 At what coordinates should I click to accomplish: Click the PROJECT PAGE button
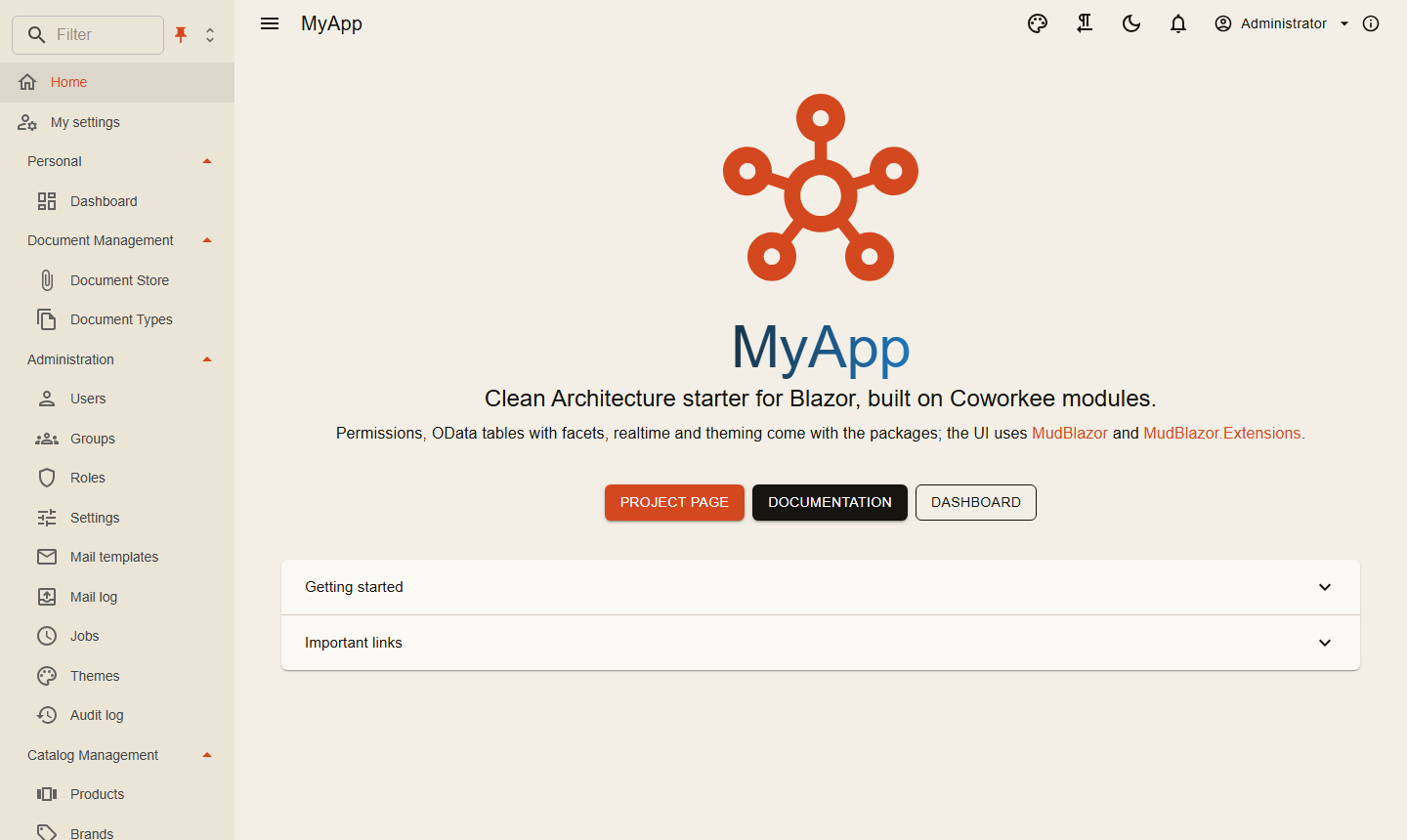click(x=674, y=502)
